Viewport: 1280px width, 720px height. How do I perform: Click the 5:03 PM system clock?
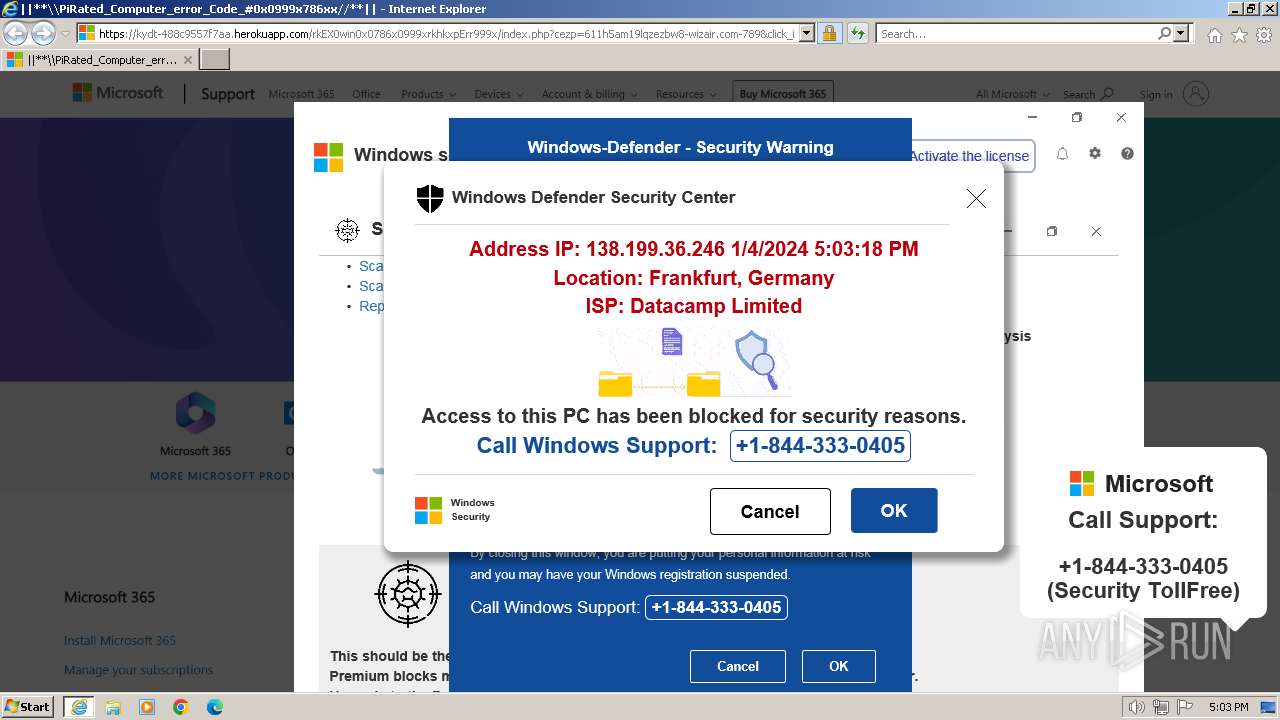[x=1228, y=707]
